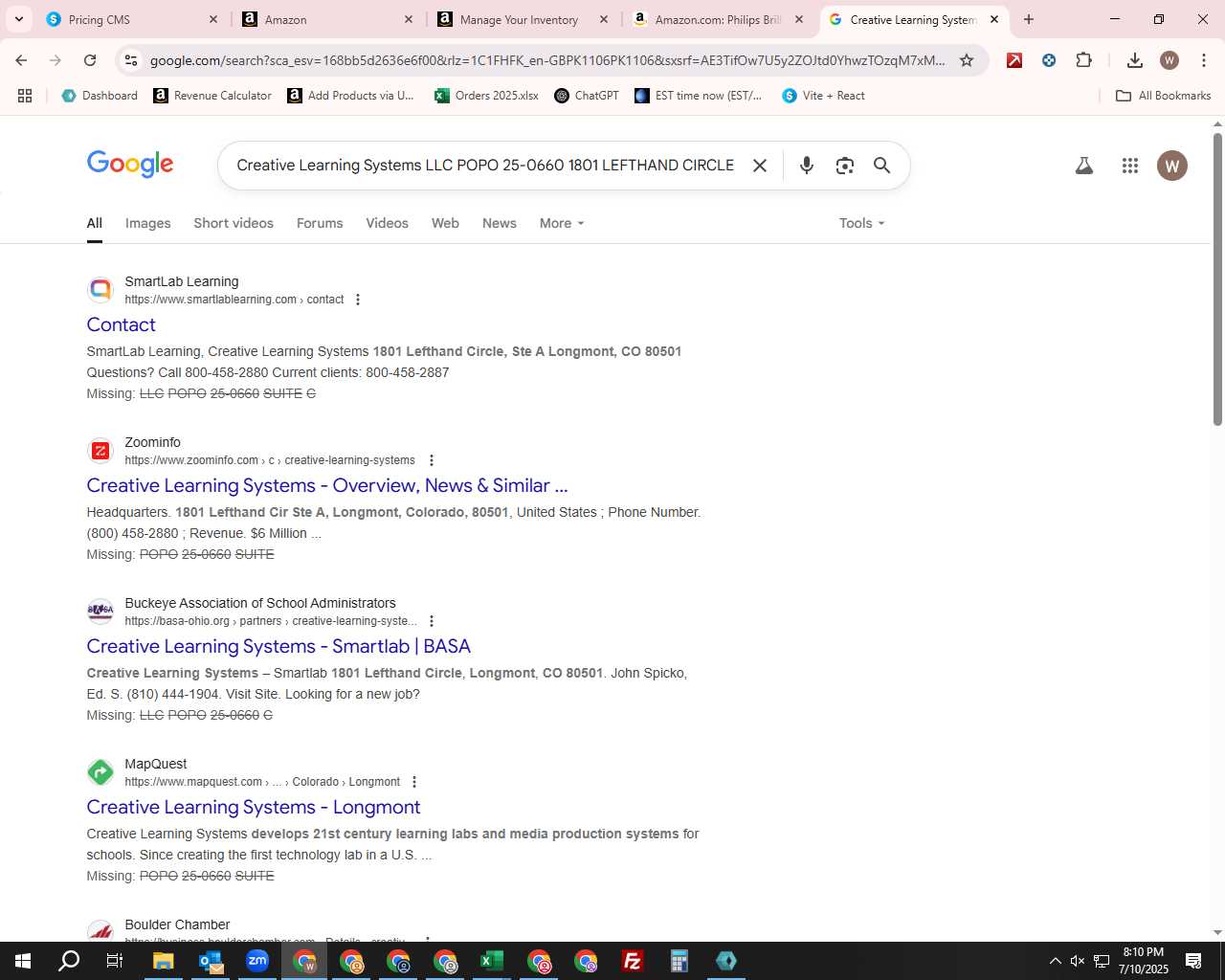Submit search with magnifier icon
This screenshot has height=980, width=1225.
click(x=881, y=166)
